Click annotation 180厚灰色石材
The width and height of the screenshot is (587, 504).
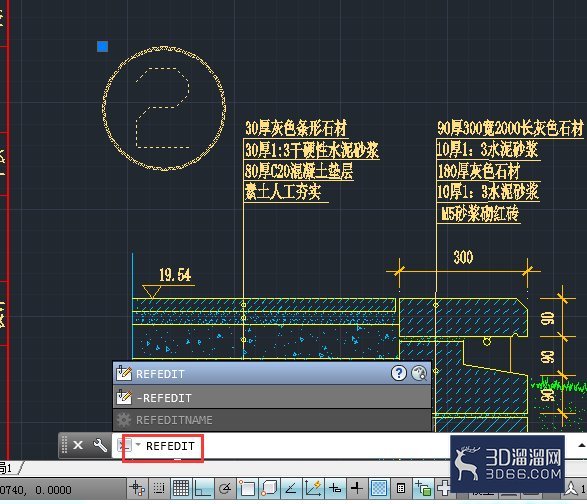478,171
